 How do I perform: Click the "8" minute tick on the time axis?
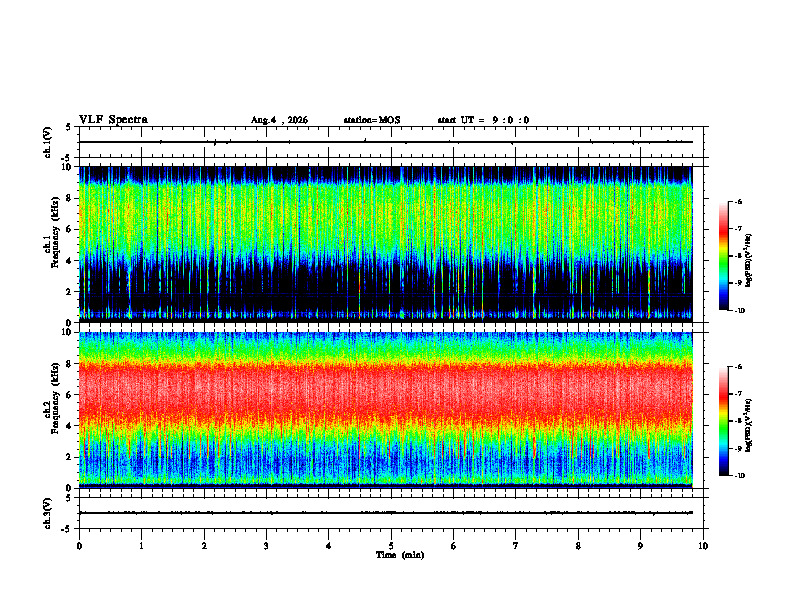[x=578, y=546]
